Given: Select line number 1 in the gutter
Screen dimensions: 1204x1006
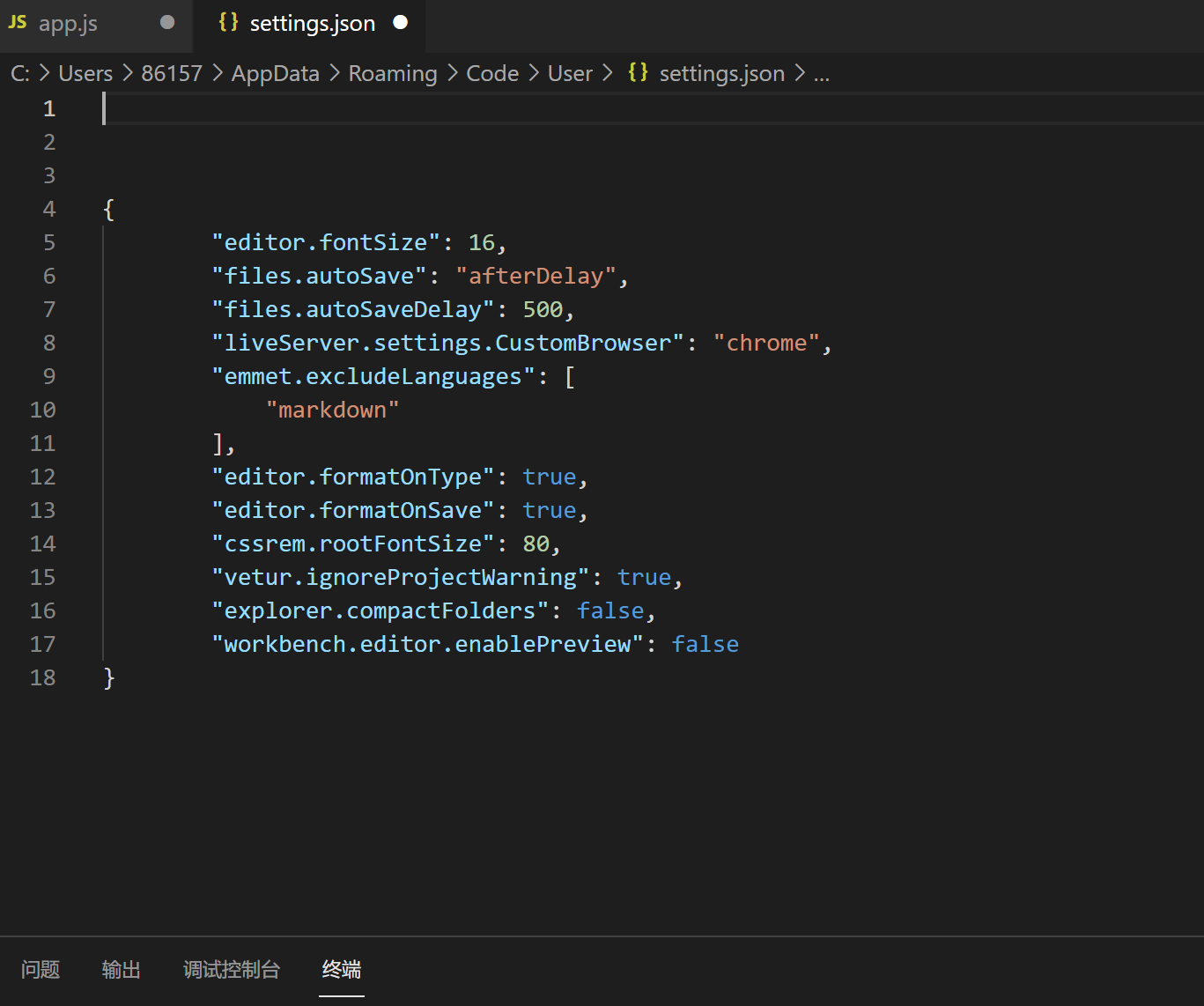Looking at the screenshot, I should coord(49,108).
